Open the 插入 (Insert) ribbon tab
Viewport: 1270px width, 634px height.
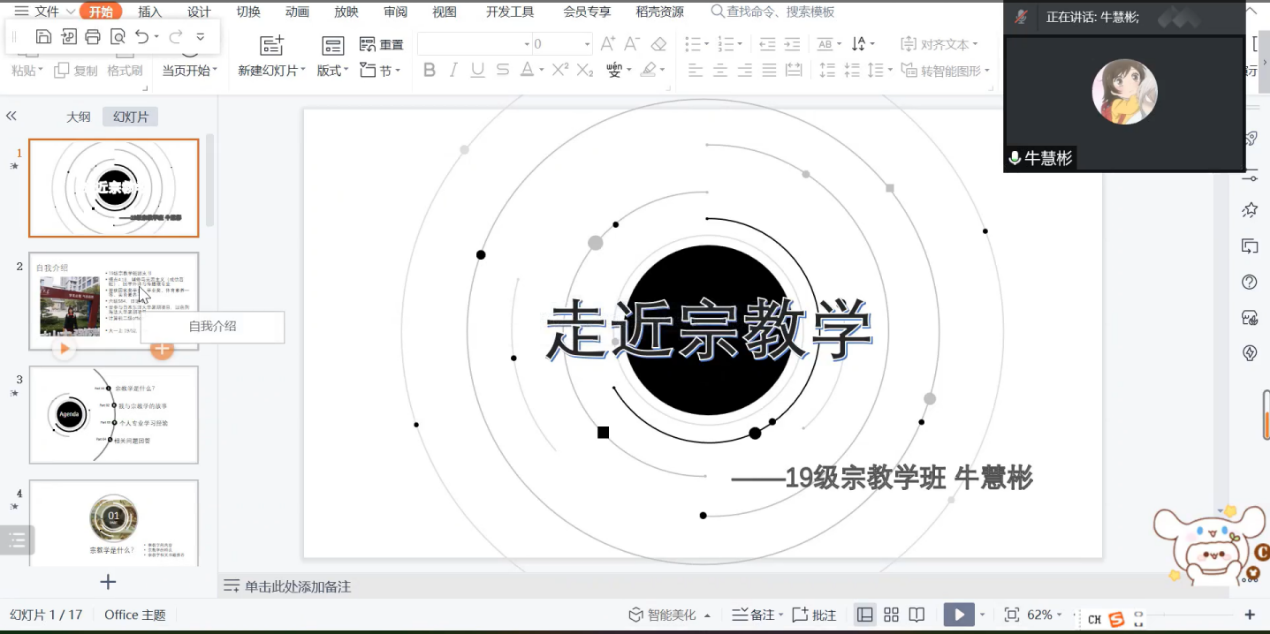click(x=150, y=12)
